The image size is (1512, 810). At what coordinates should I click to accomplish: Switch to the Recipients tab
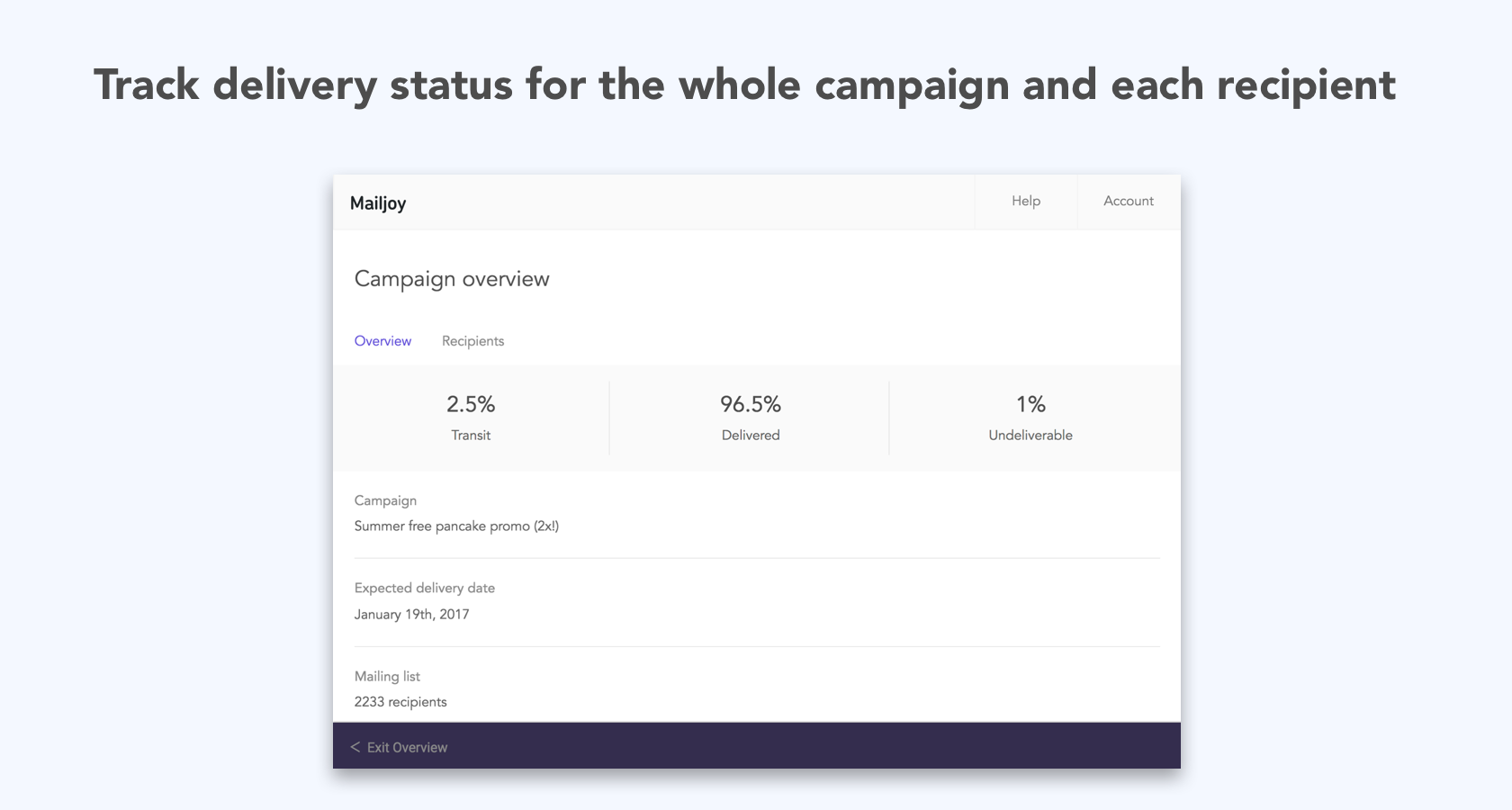[472, 341]
